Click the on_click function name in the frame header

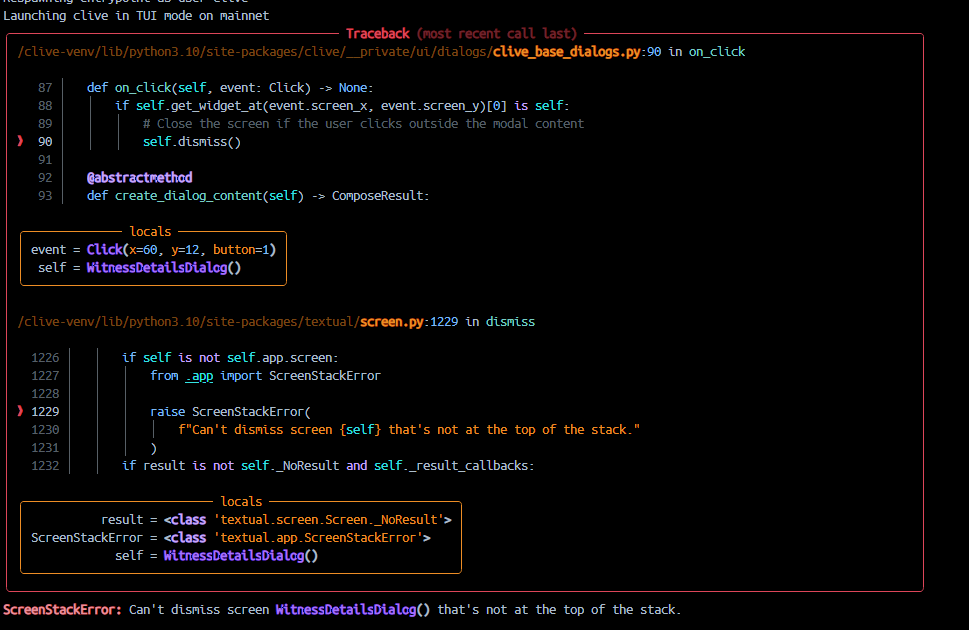716,52
